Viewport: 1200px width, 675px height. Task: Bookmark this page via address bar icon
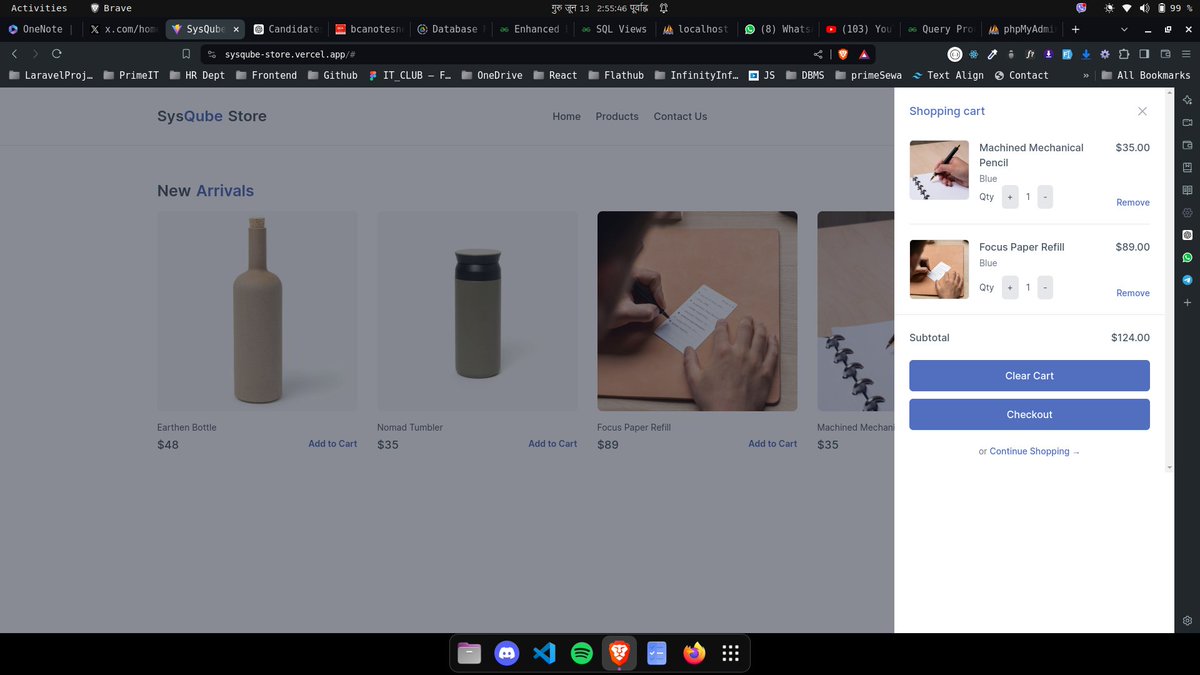pyautogui.click(x=185, y=54)
